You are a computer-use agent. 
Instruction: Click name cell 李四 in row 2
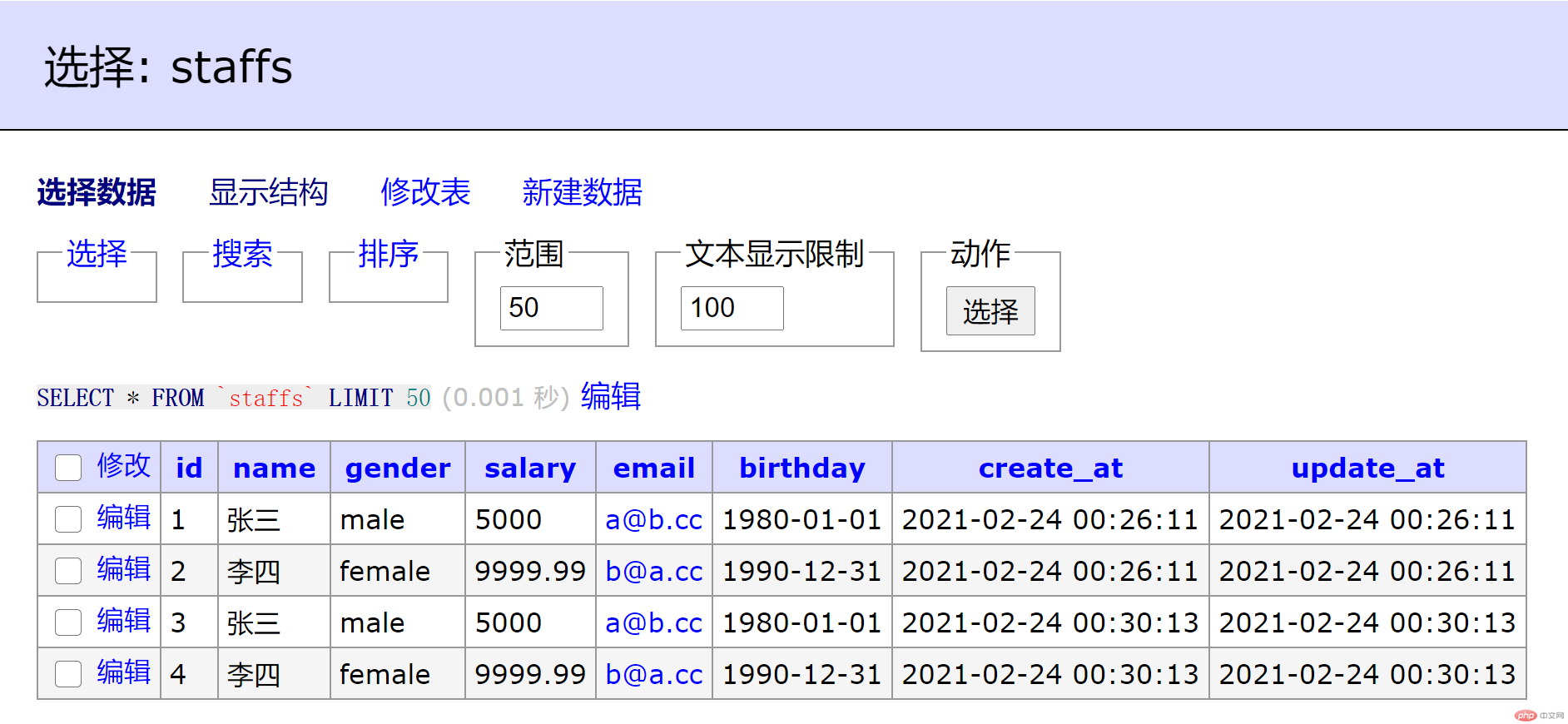[254, 572]
